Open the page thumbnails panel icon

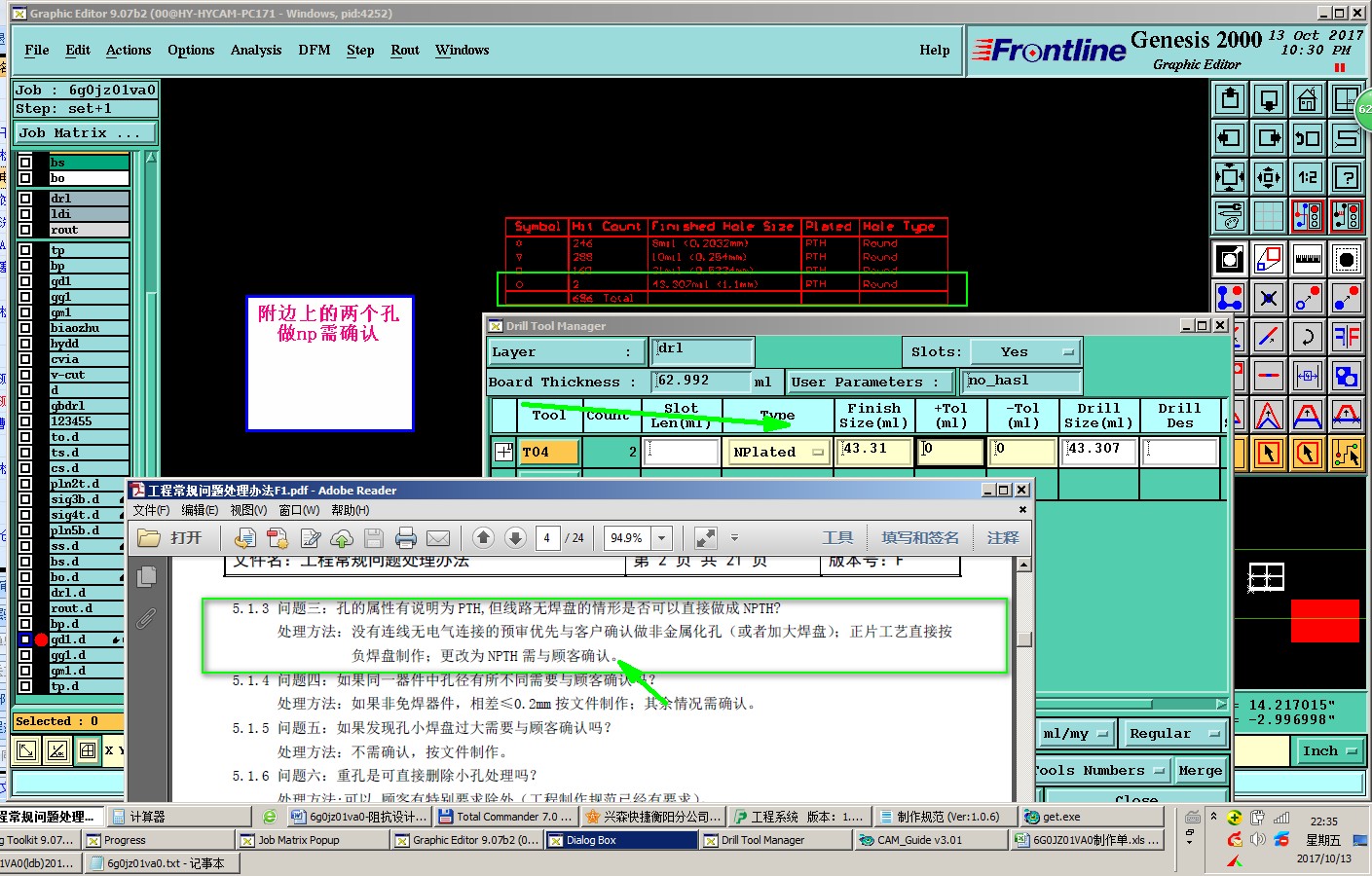tap(147, 576)
